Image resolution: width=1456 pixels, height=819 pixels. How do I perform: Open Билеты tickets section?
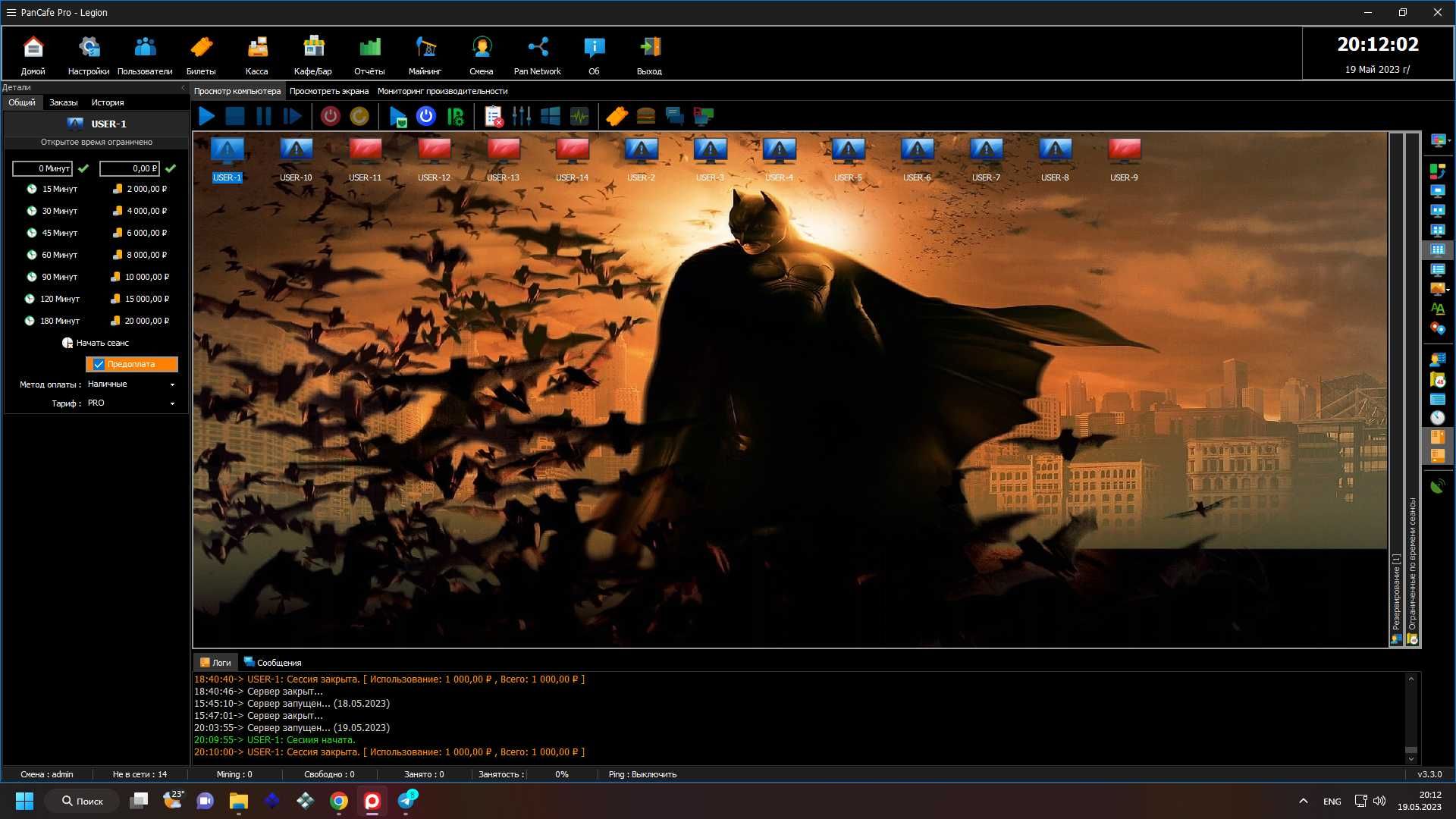point(201,55)
